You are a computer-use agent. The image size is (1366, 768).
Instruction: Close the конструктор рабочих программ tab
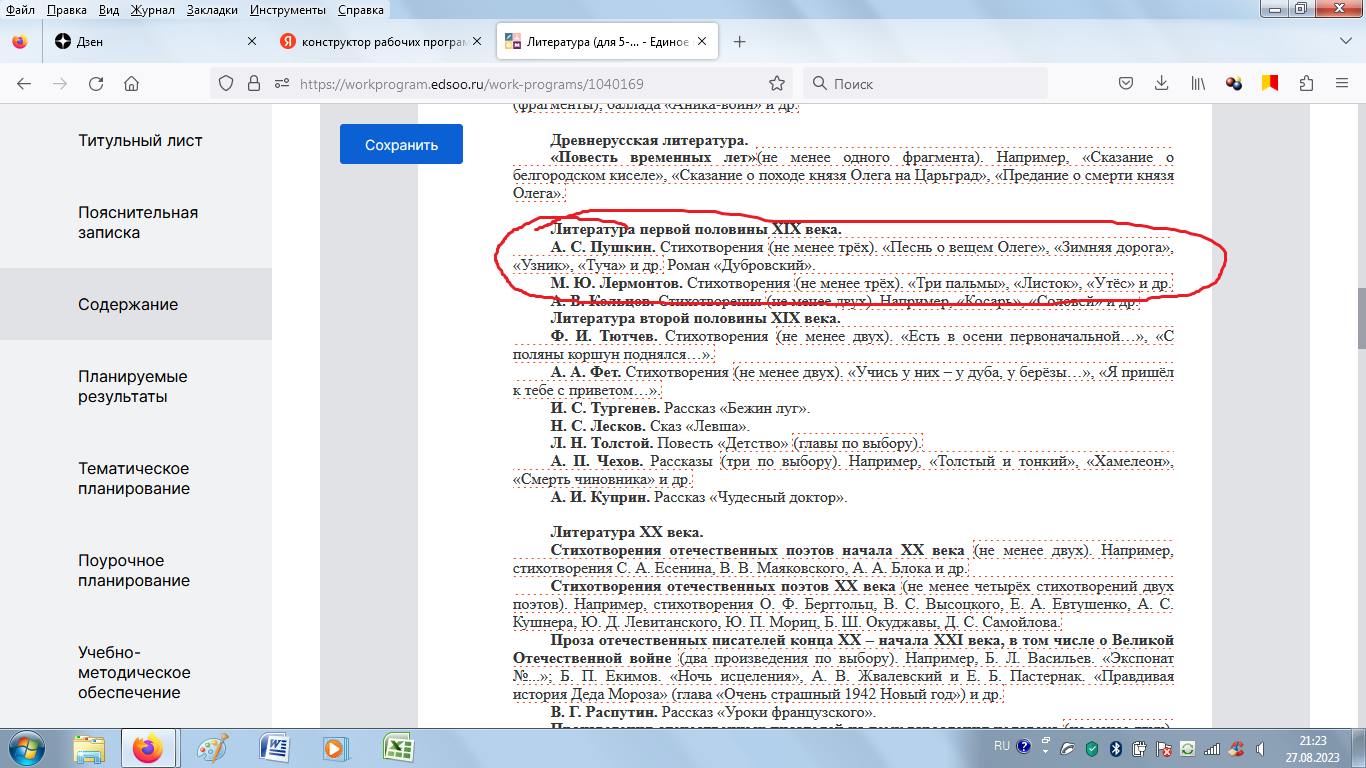tap(479, 42)
